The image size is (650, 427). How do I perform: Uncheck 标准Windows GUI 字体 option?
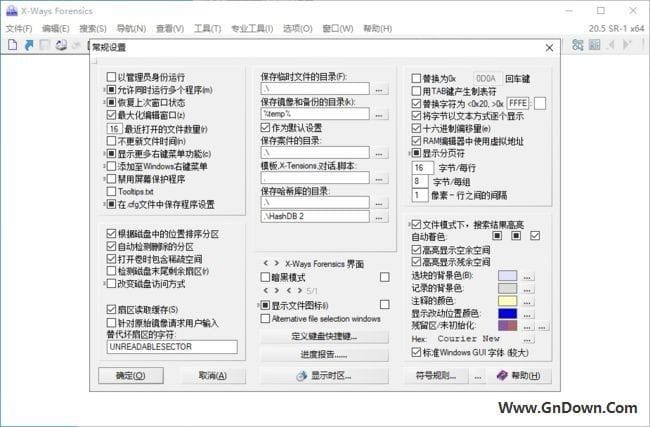point(416,352)
